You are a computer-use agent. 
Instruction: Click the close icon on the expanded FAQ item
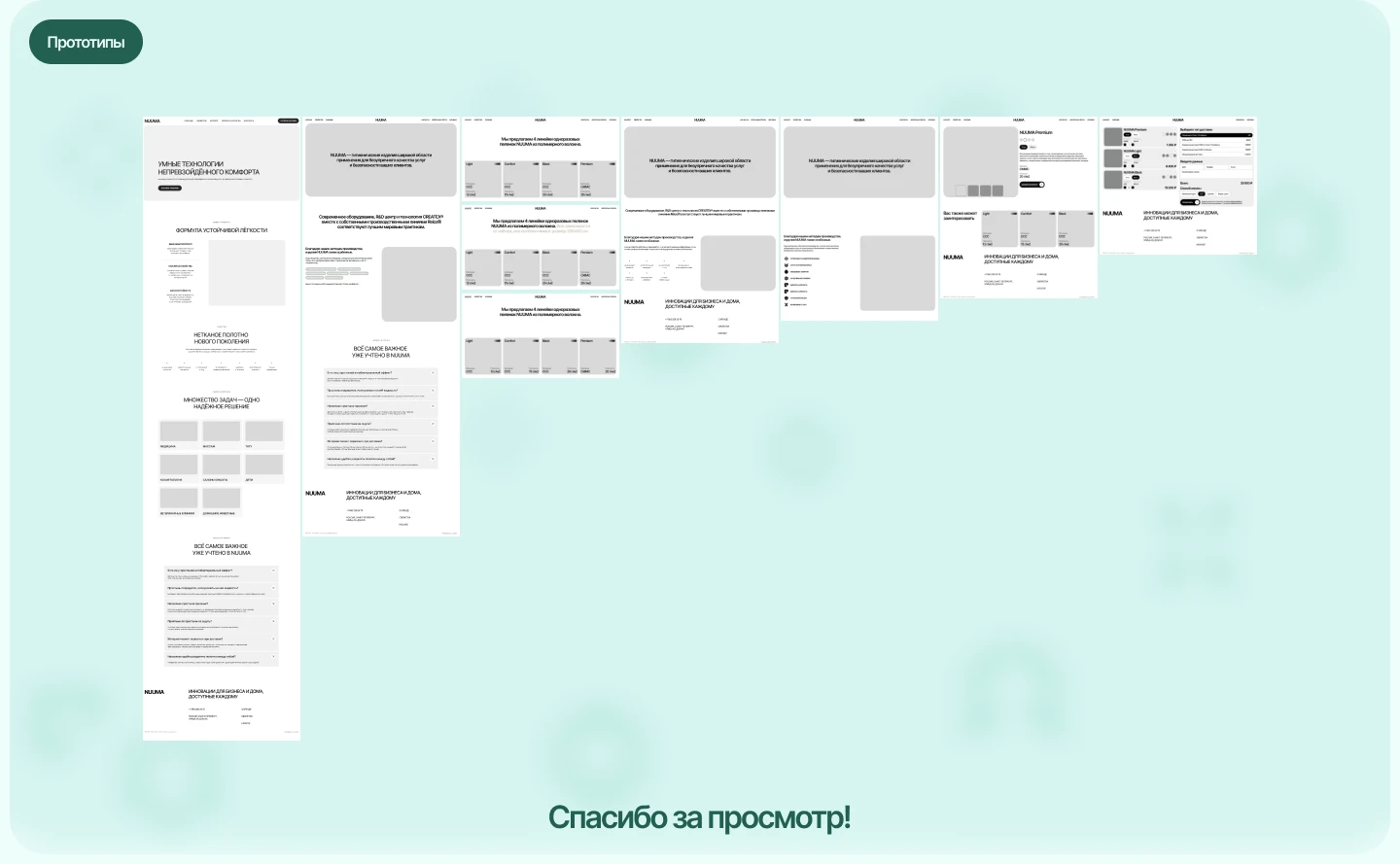tap(273, 570)
